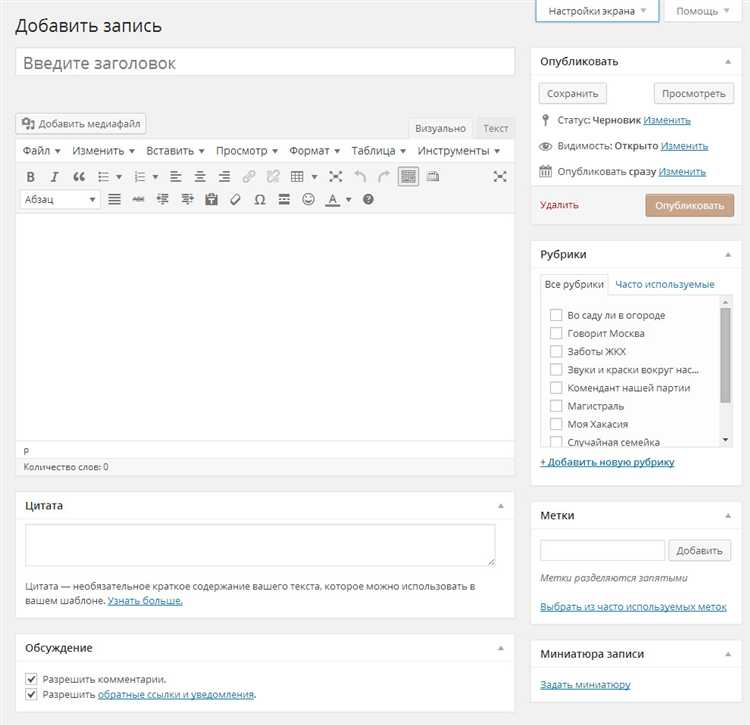Collapse the 'Рубрики' panel
750x725 pixels.
point(728,255)
